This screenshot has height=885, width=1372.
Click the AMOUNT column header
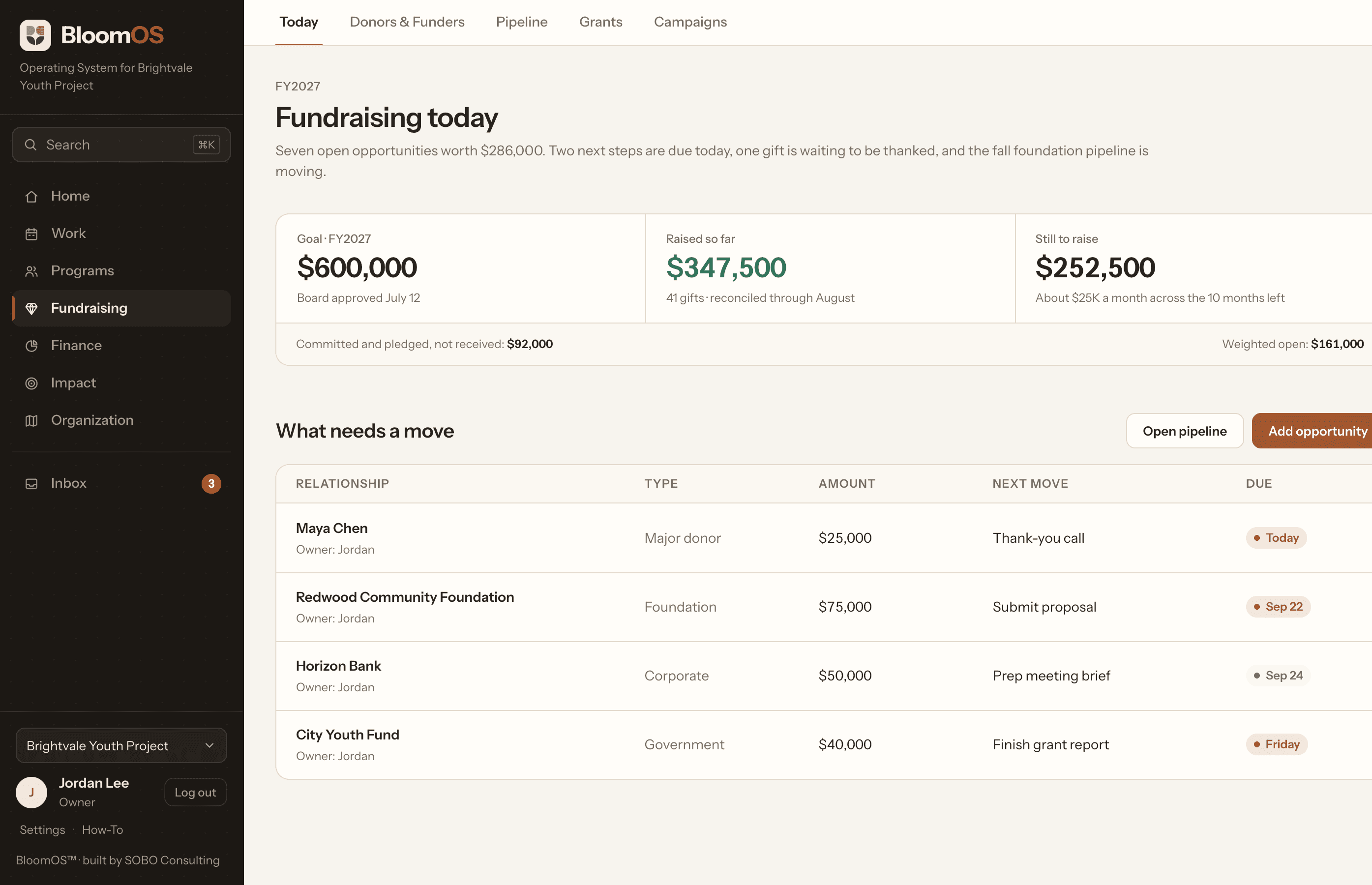tap(847, 484)
